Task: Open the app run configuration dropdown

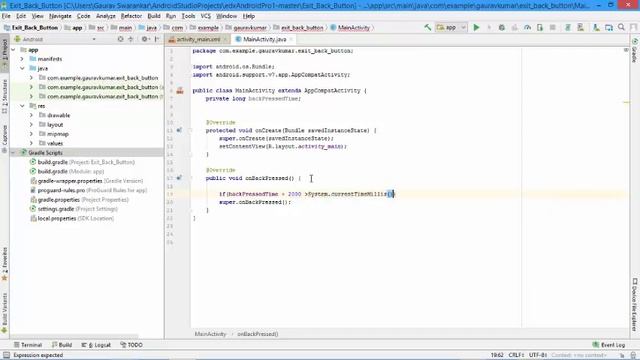Action: tap(451, 28)
